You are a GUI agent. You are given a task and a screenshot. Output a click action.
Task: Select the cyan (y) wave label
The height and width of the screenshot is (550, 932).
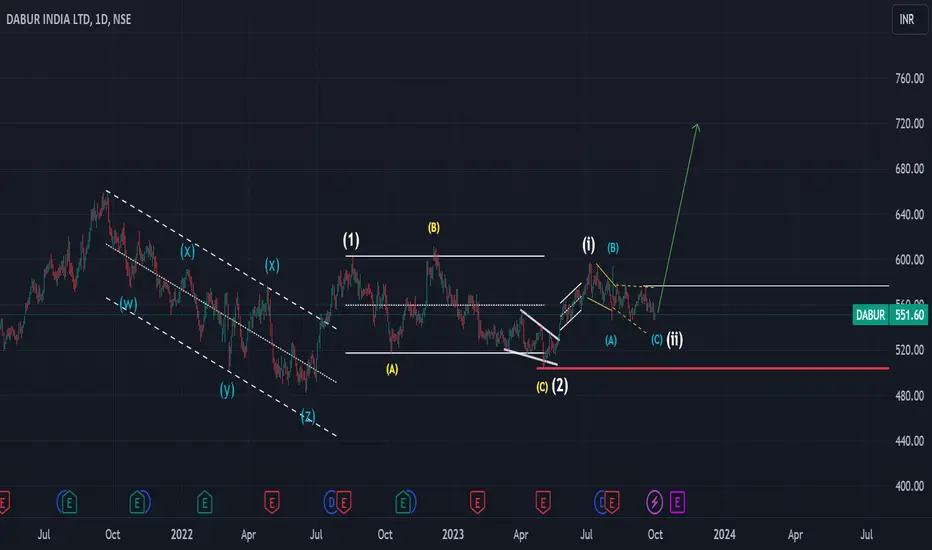pyautogui.click(x=227, y=389)
